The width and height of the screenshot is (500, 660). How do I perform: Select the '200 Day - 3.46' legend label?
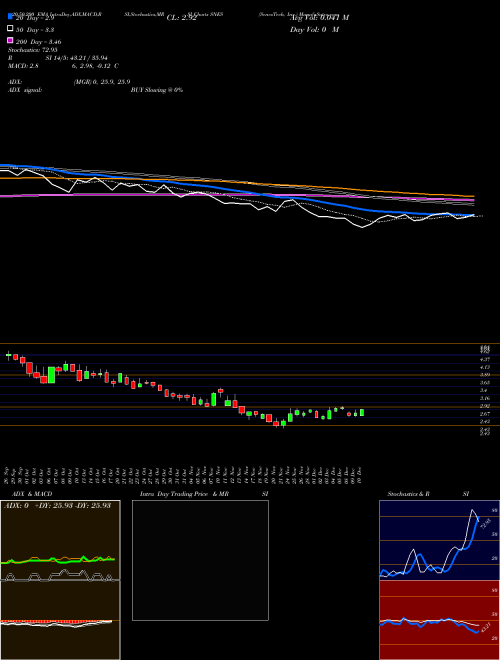click(39, 42)
